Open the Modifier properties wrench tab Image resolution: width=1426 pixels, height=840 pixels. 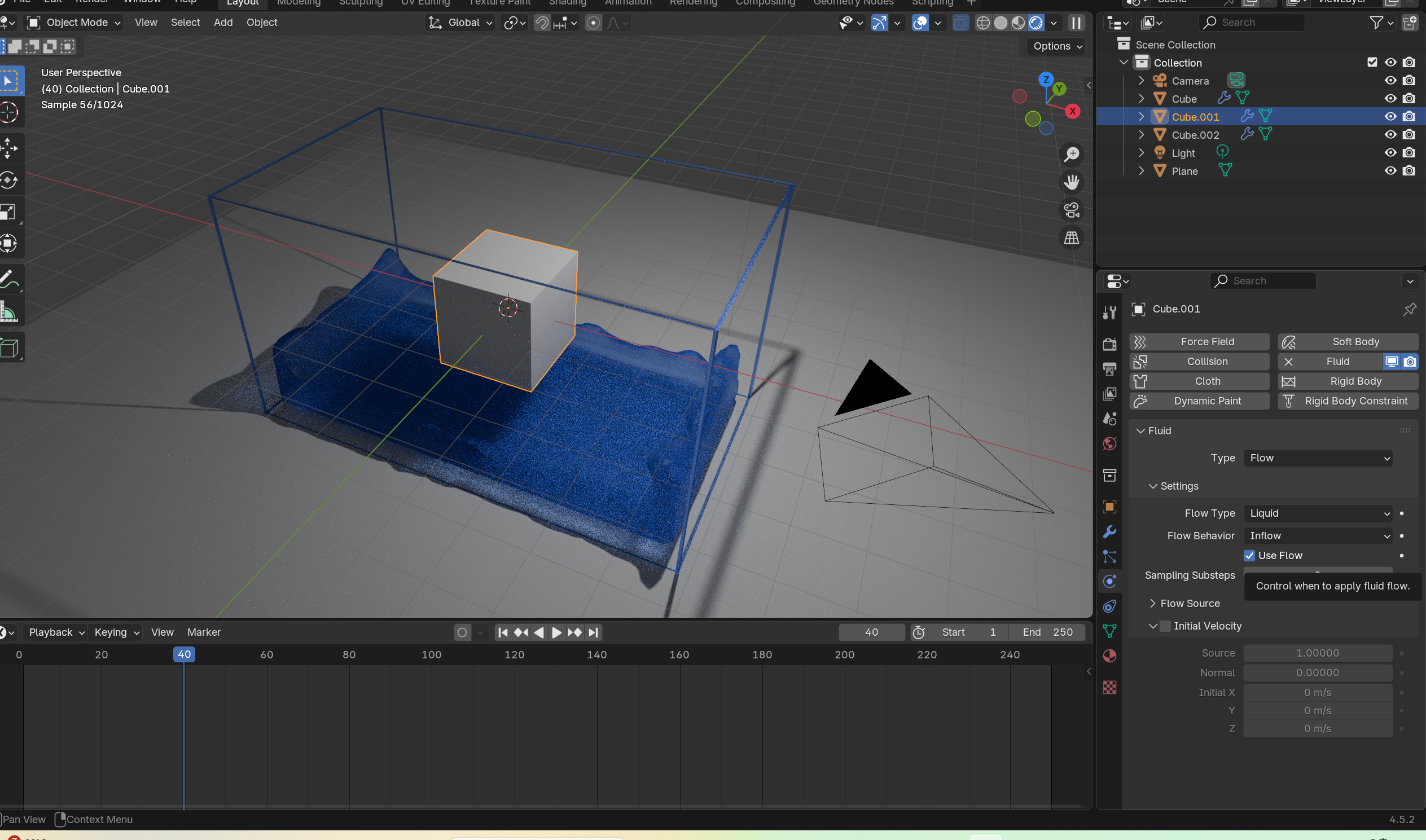point(1109,533)
